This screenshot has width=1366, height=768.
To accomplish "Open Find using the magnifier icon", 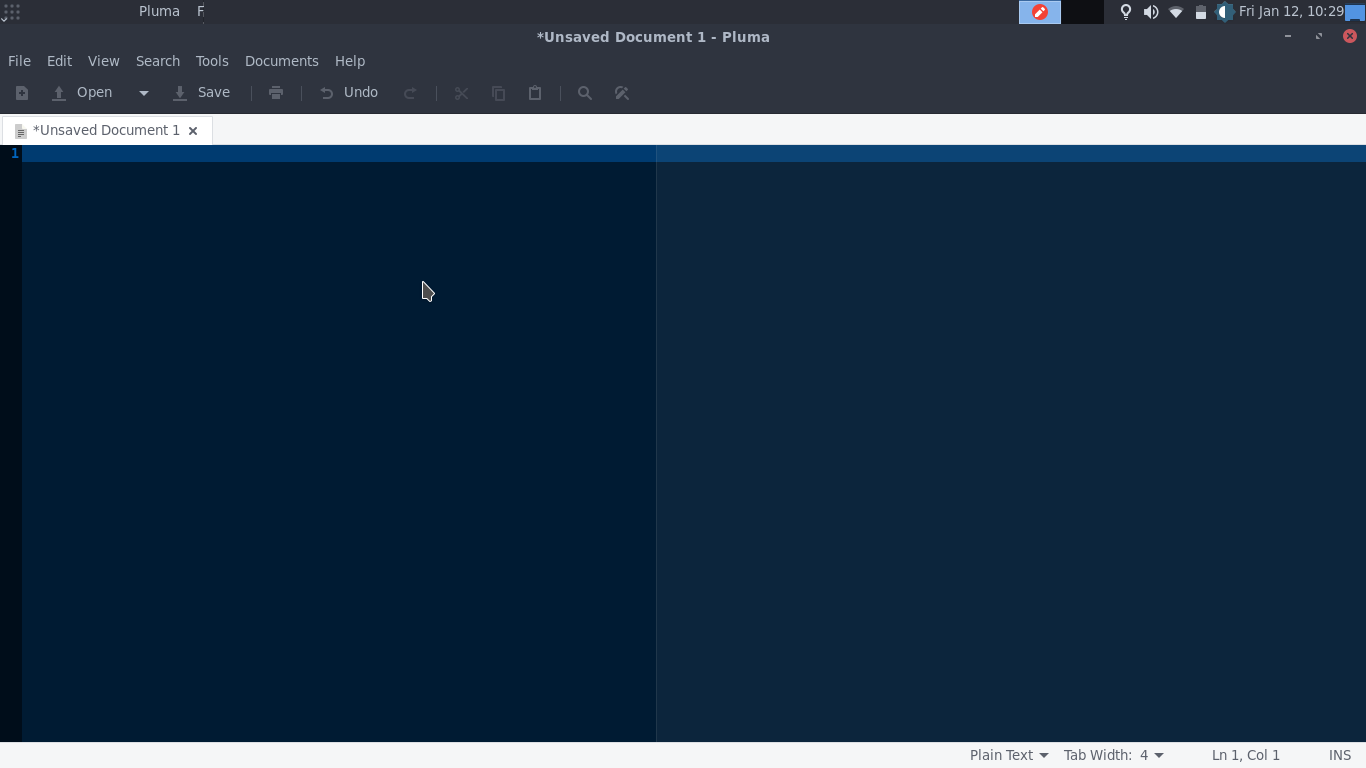I will coord(585,93).
